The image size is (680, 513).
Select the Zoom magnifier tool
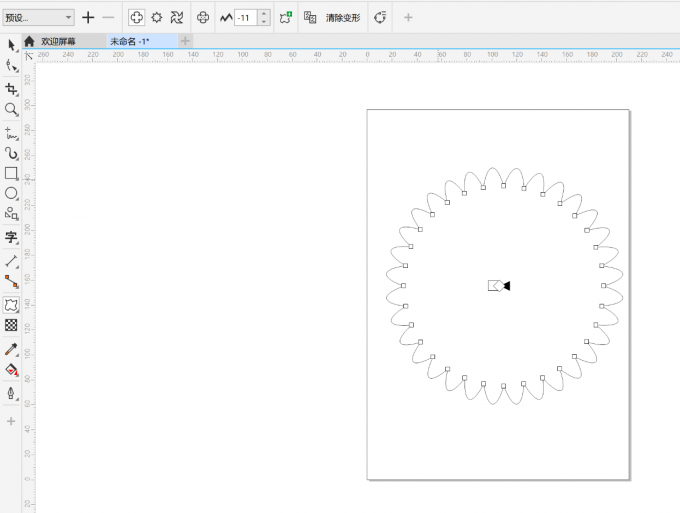pyautogui.click(x=11, y=109)
